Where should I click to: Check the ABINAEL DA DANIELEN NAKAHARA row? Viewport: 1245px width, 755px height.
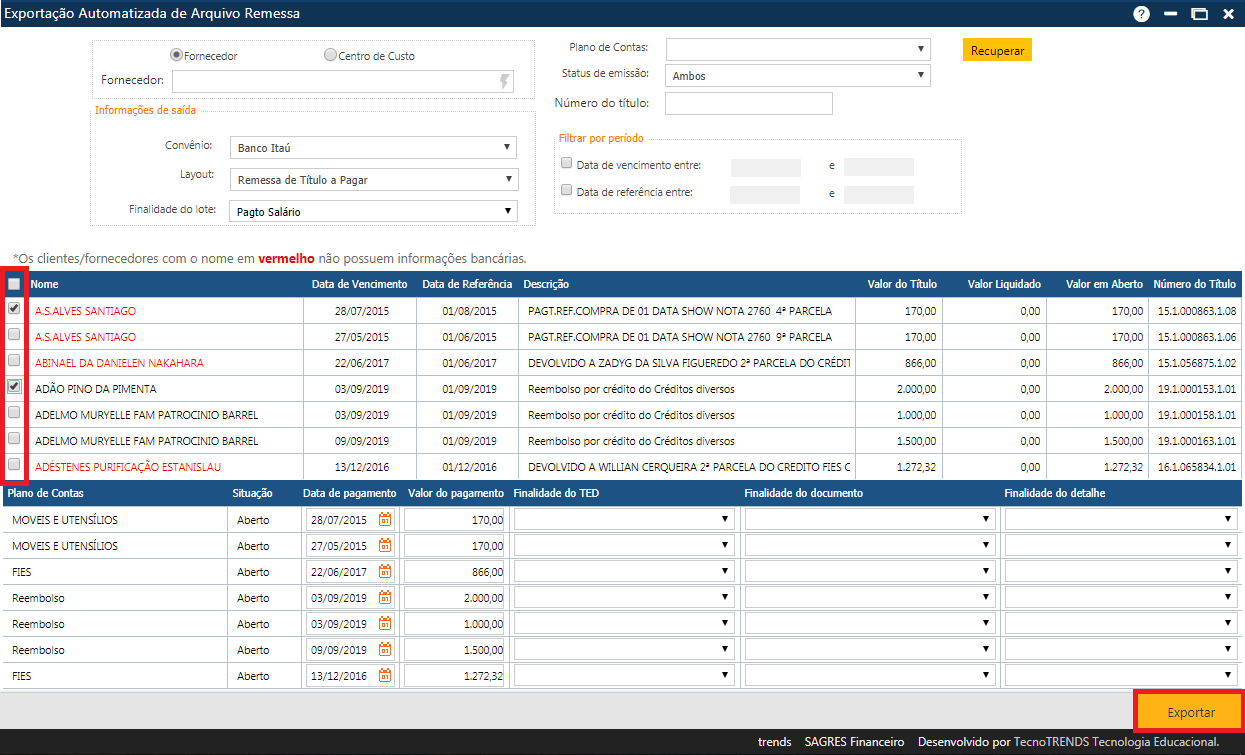[x=14, y=360]
